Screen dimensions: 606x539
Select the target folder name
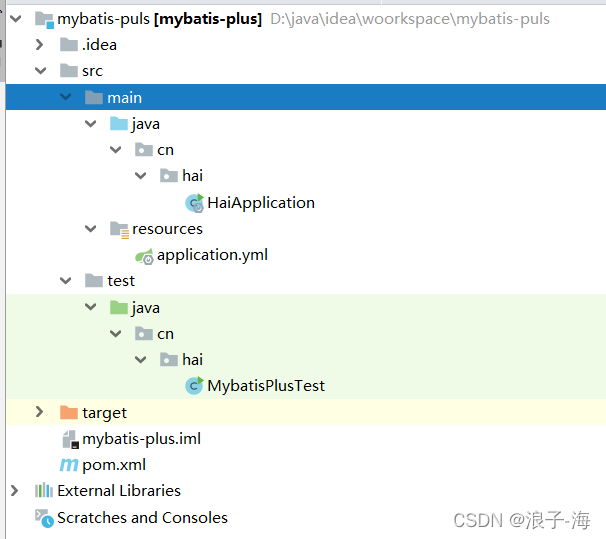pos(104,413)
